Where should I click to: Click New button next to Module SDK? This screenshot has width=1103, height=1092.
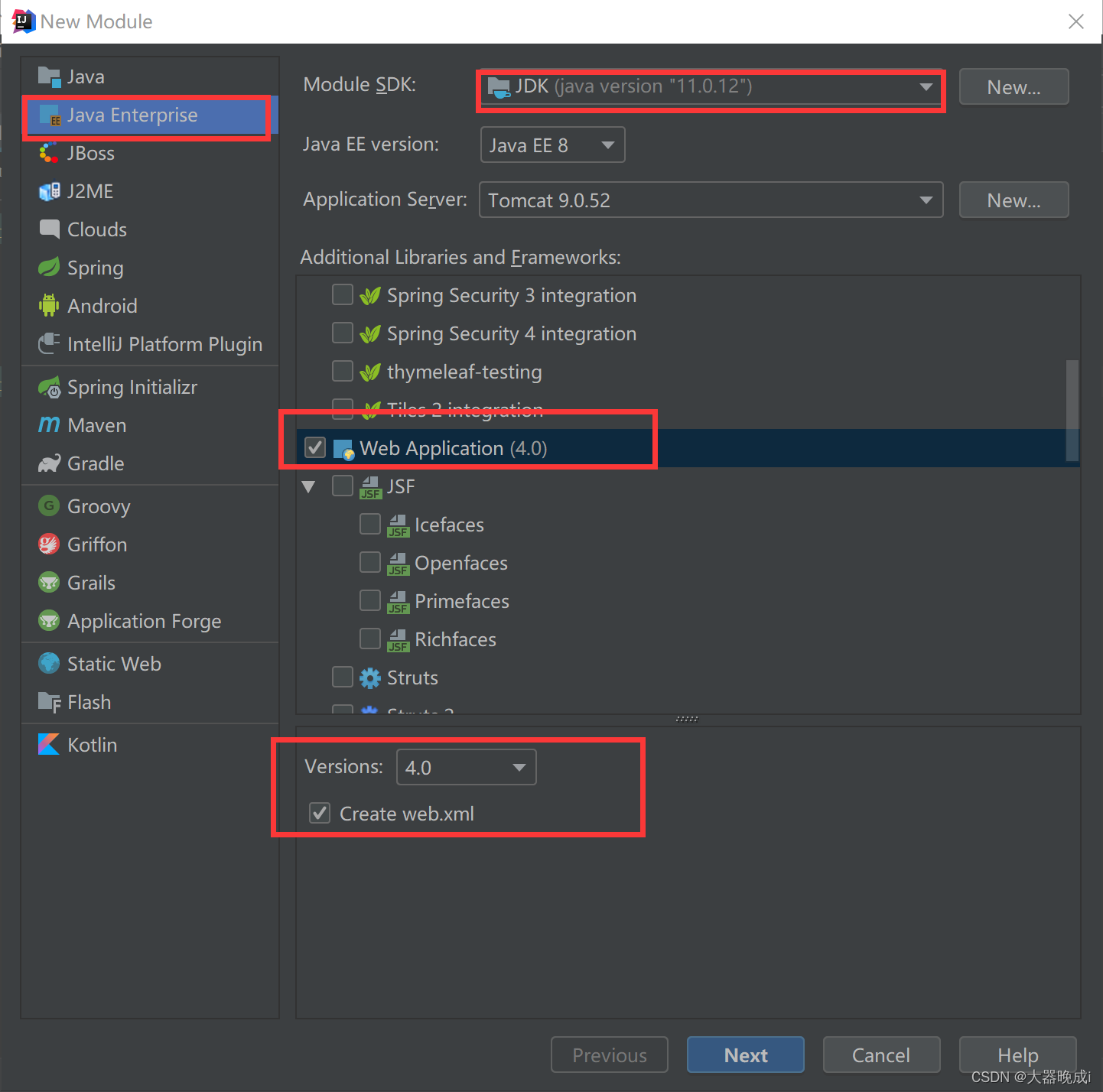pyautogui.click(x=1014, y=87)
